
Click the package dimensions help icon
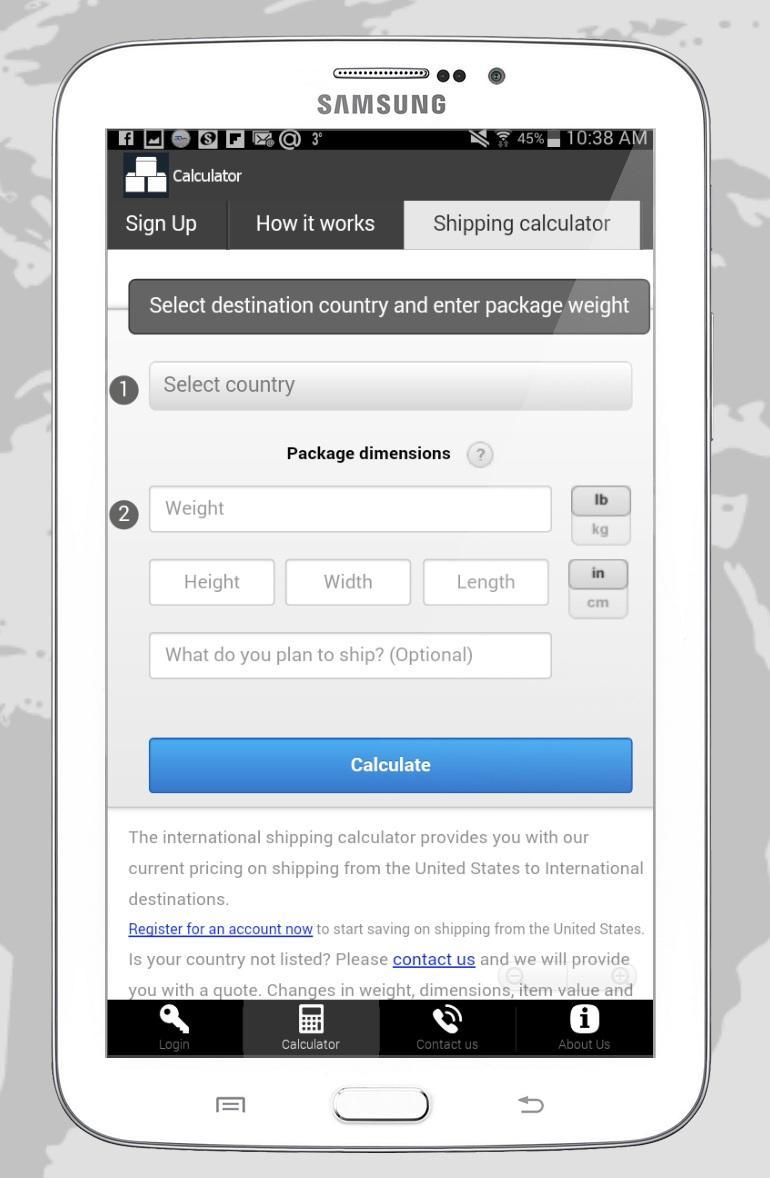pyautogui.click(x=481, y=454)
